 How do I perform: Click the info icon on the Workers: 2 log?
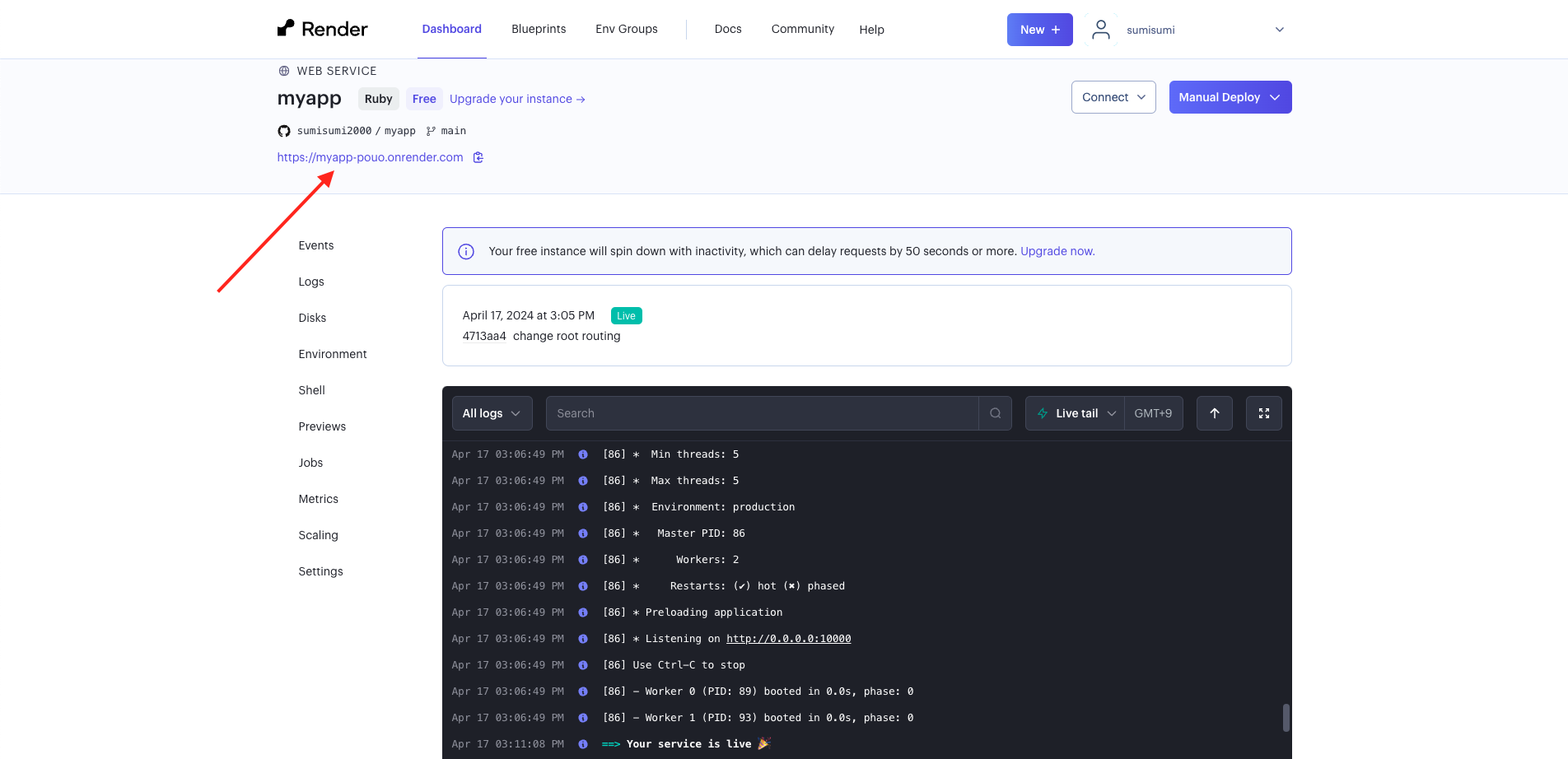click(583, 560)
